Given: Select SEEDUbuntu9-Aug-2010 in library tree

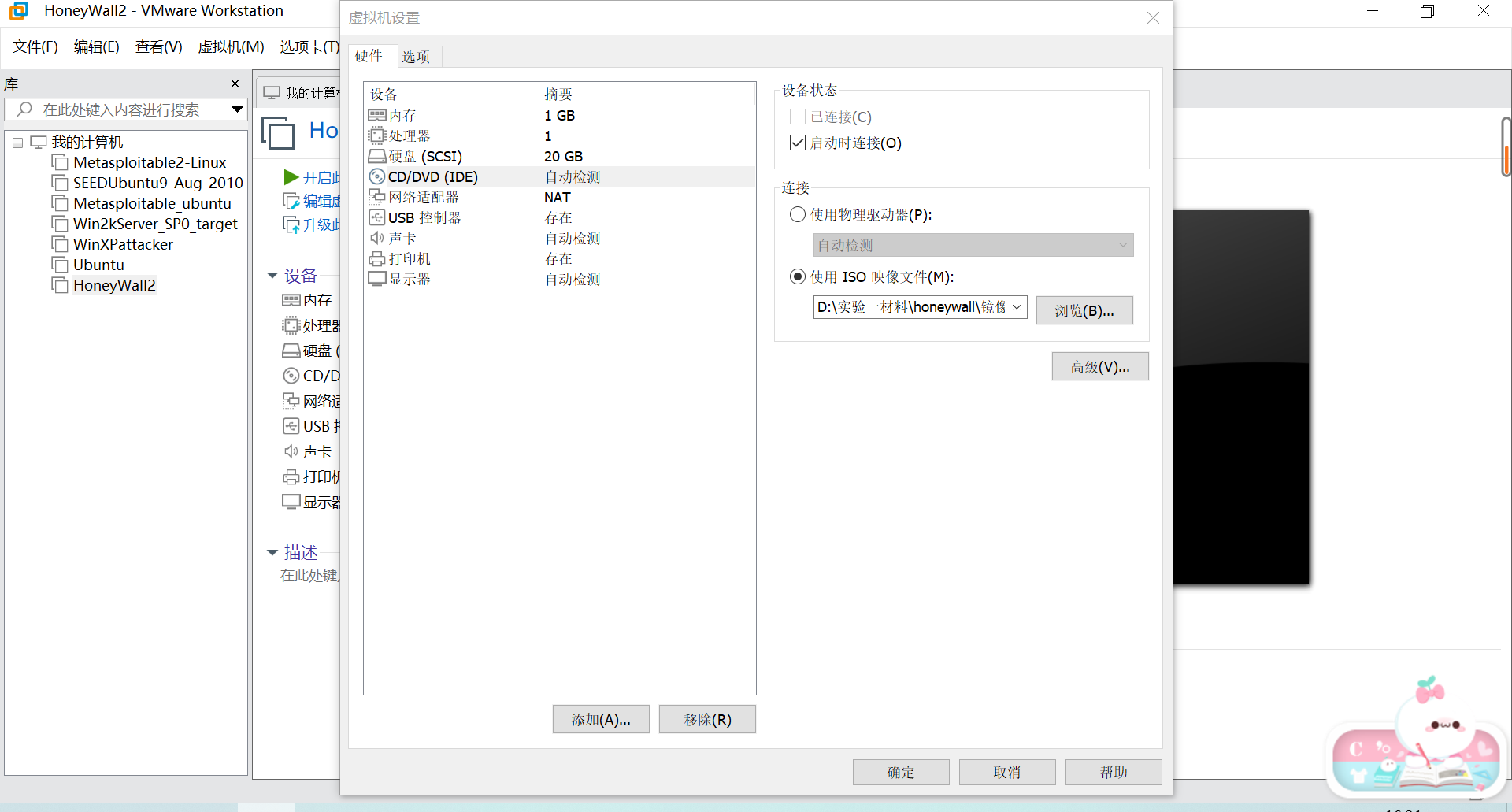Looking at the screenshot, I should (x=157, y=183).
